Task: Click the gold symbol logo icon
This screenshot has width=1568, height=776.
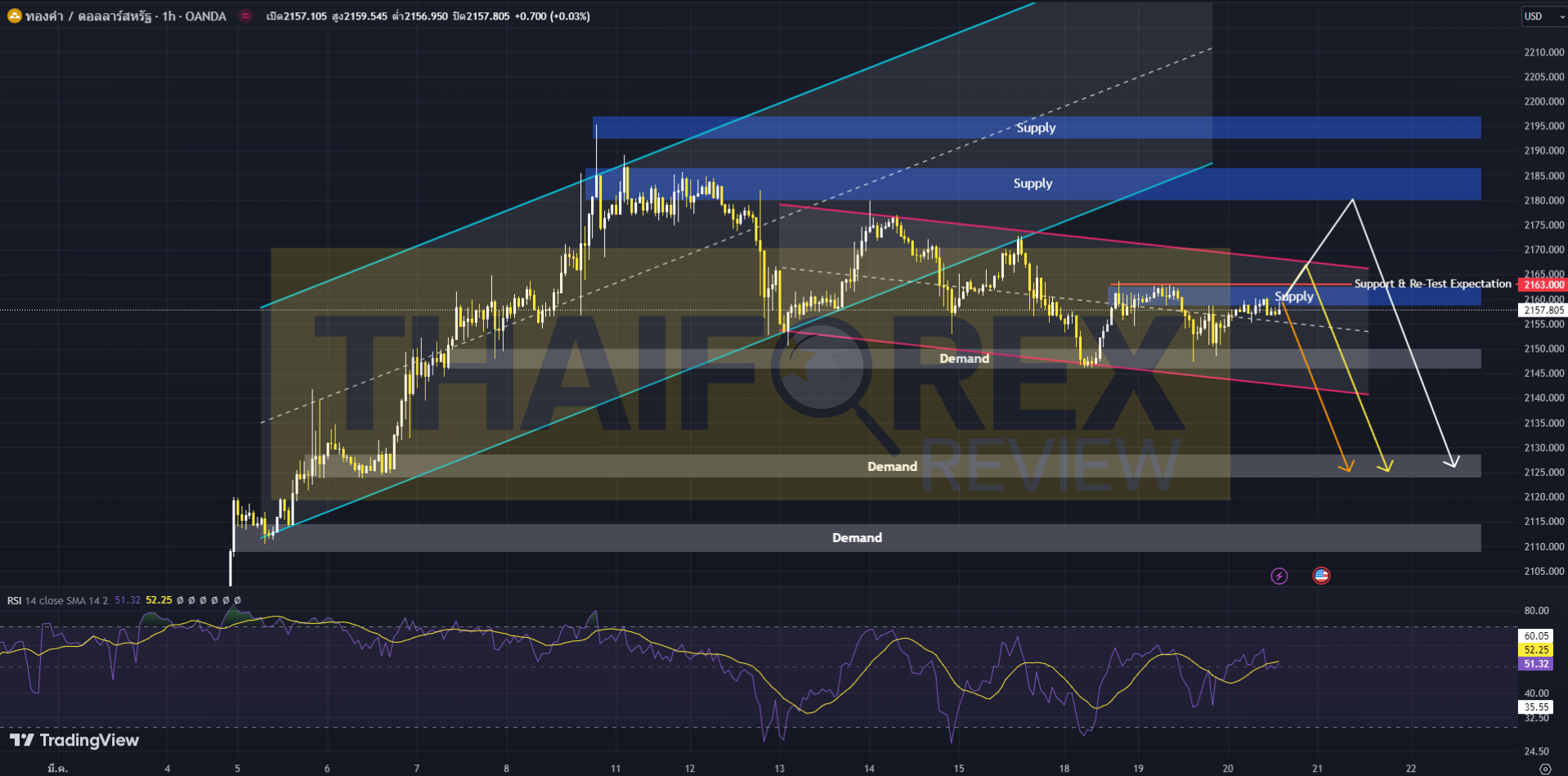Action: click(14, 16)
